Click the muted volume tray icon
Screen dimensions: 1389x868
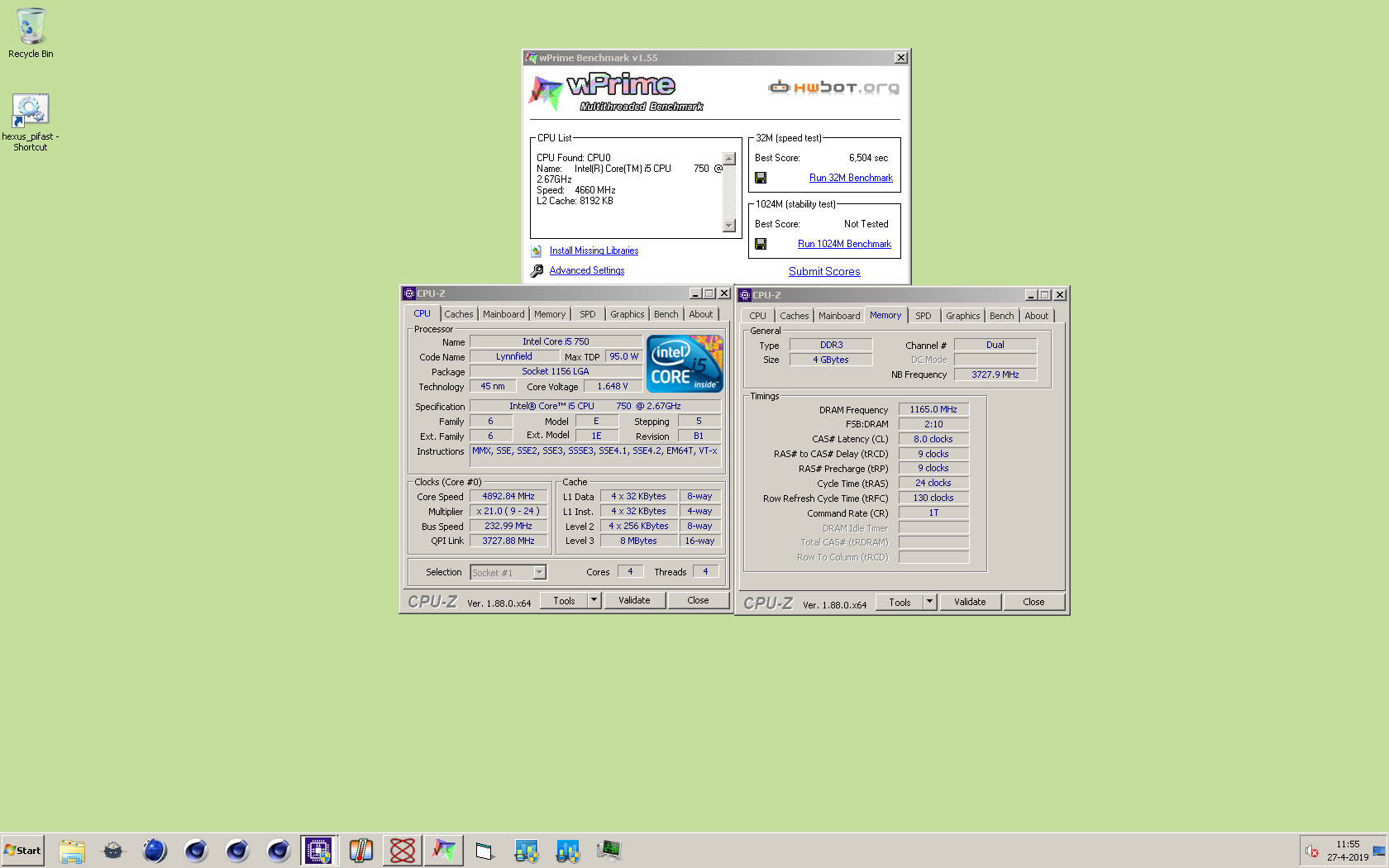(x=1312, y=851)
